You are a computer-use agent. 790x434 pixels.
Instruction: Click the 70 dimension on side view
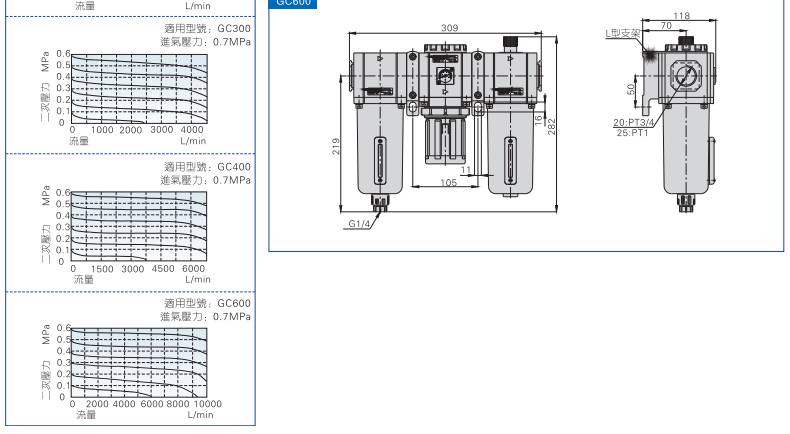point(666,25)
